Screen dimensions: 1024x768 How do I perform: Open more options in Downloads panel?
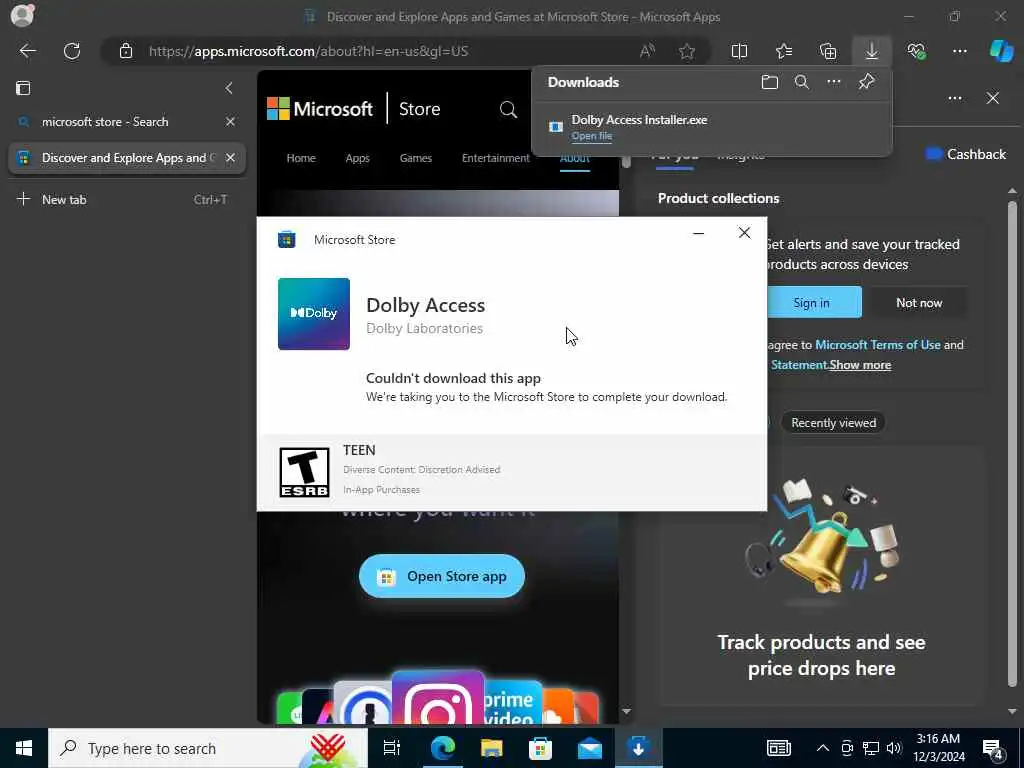click(x=834, y=82)
